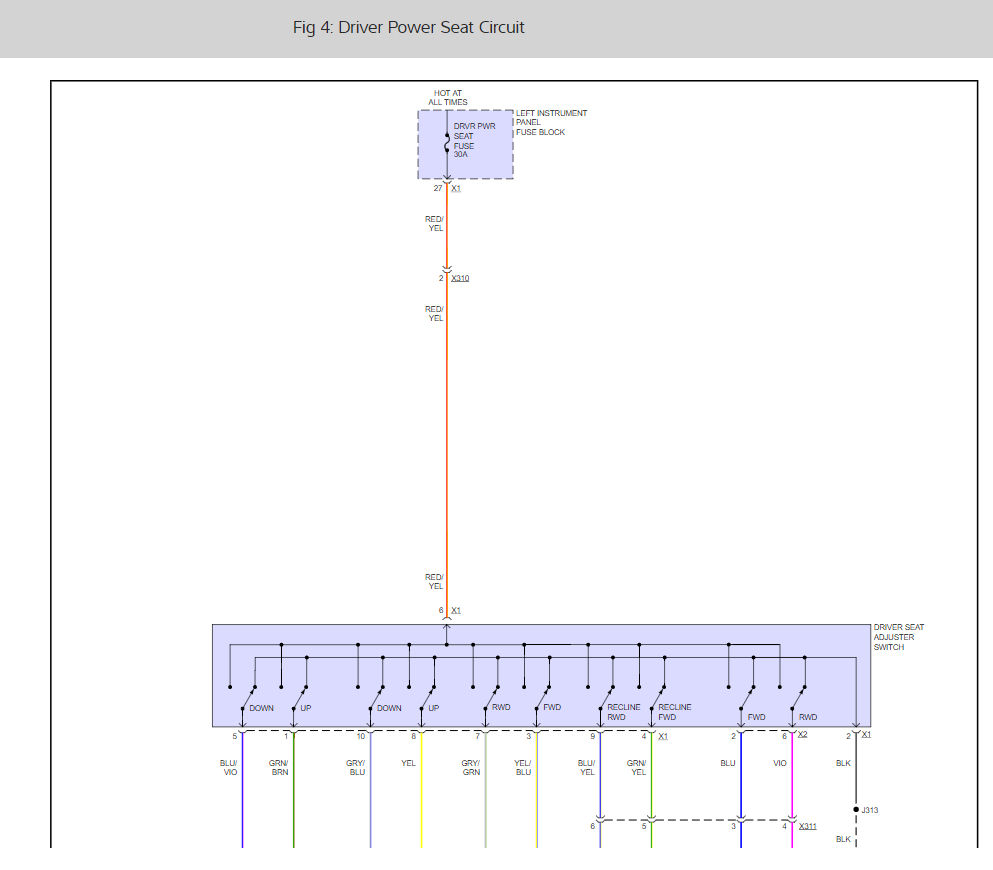Screen dimensions: 993x870
Task: Click the BLK ground wire label
Action: pyautogui.click(x=843, y=763)
